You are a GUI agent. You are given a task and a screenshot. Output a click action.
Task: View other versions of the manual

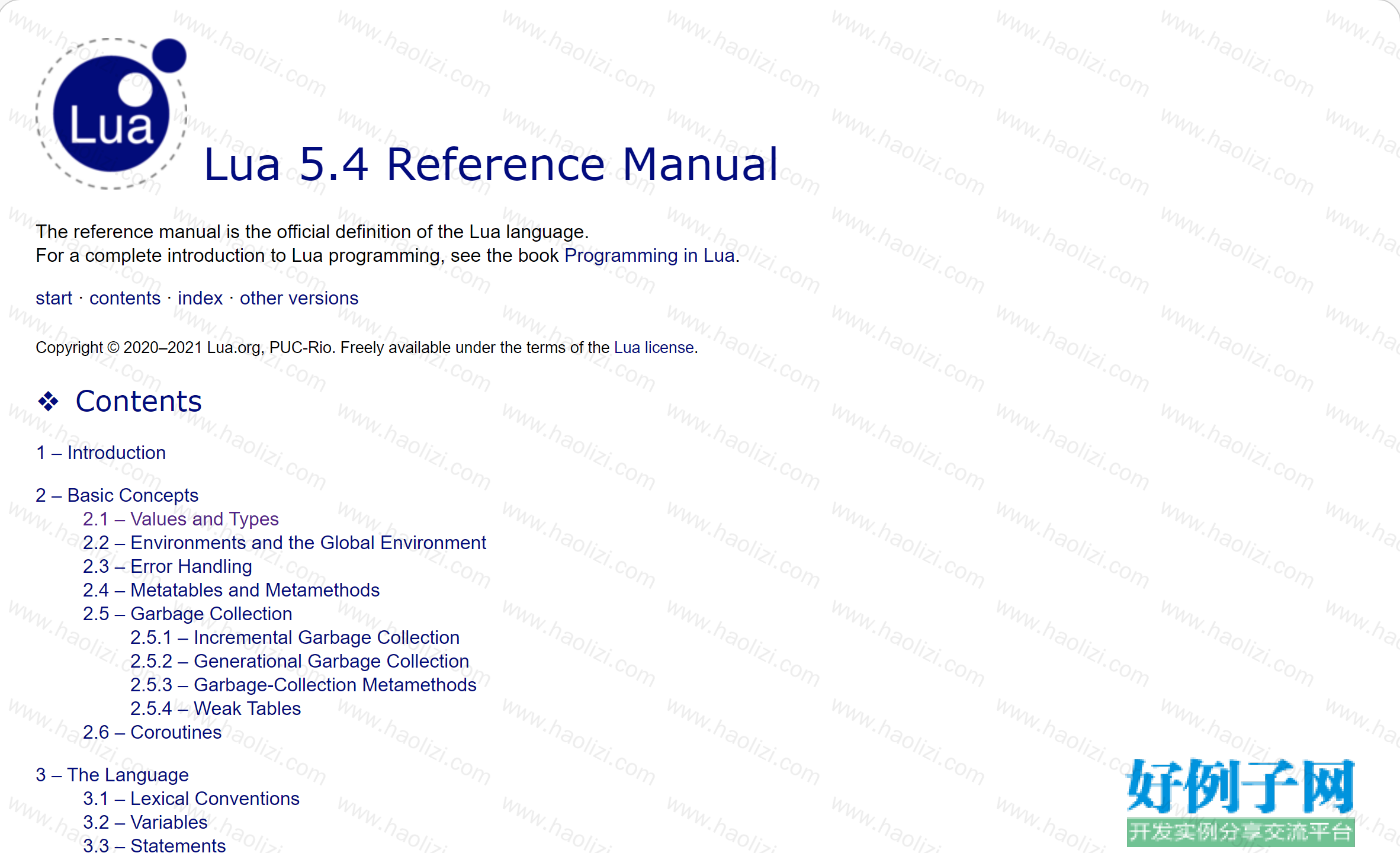299,298
